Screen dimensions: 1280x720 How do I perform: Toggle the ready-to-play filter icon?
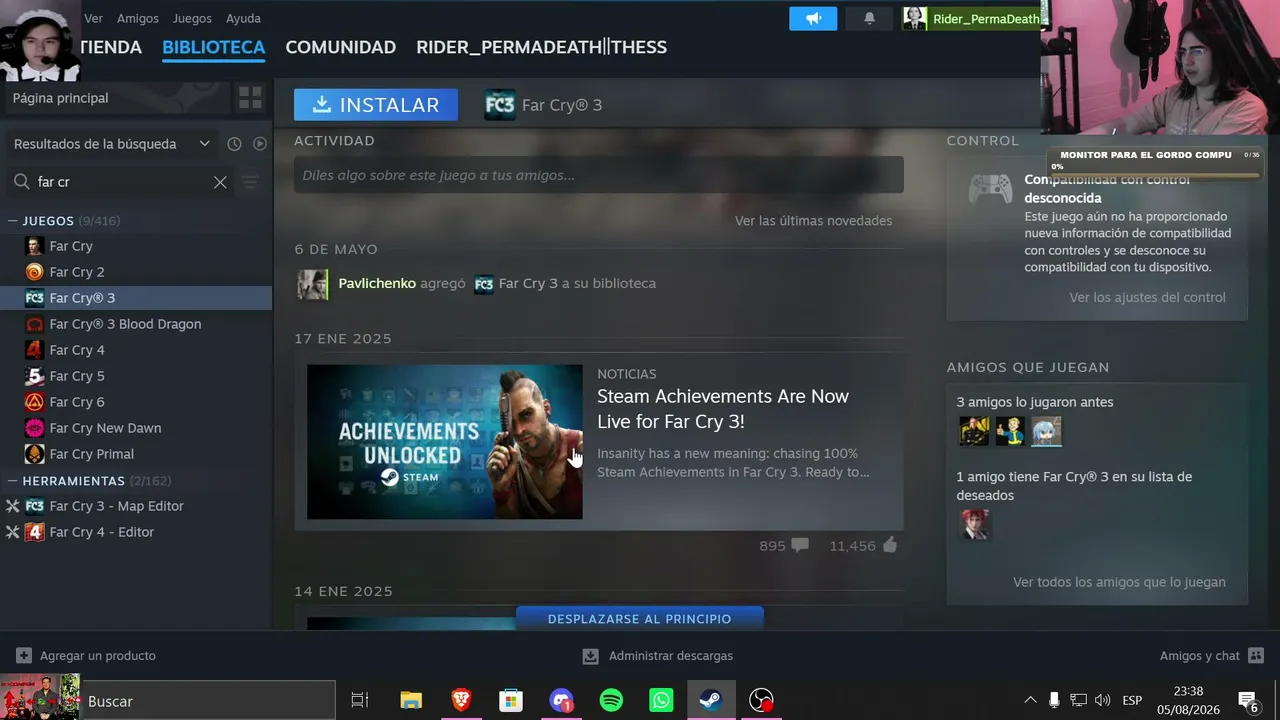point(260,144)
